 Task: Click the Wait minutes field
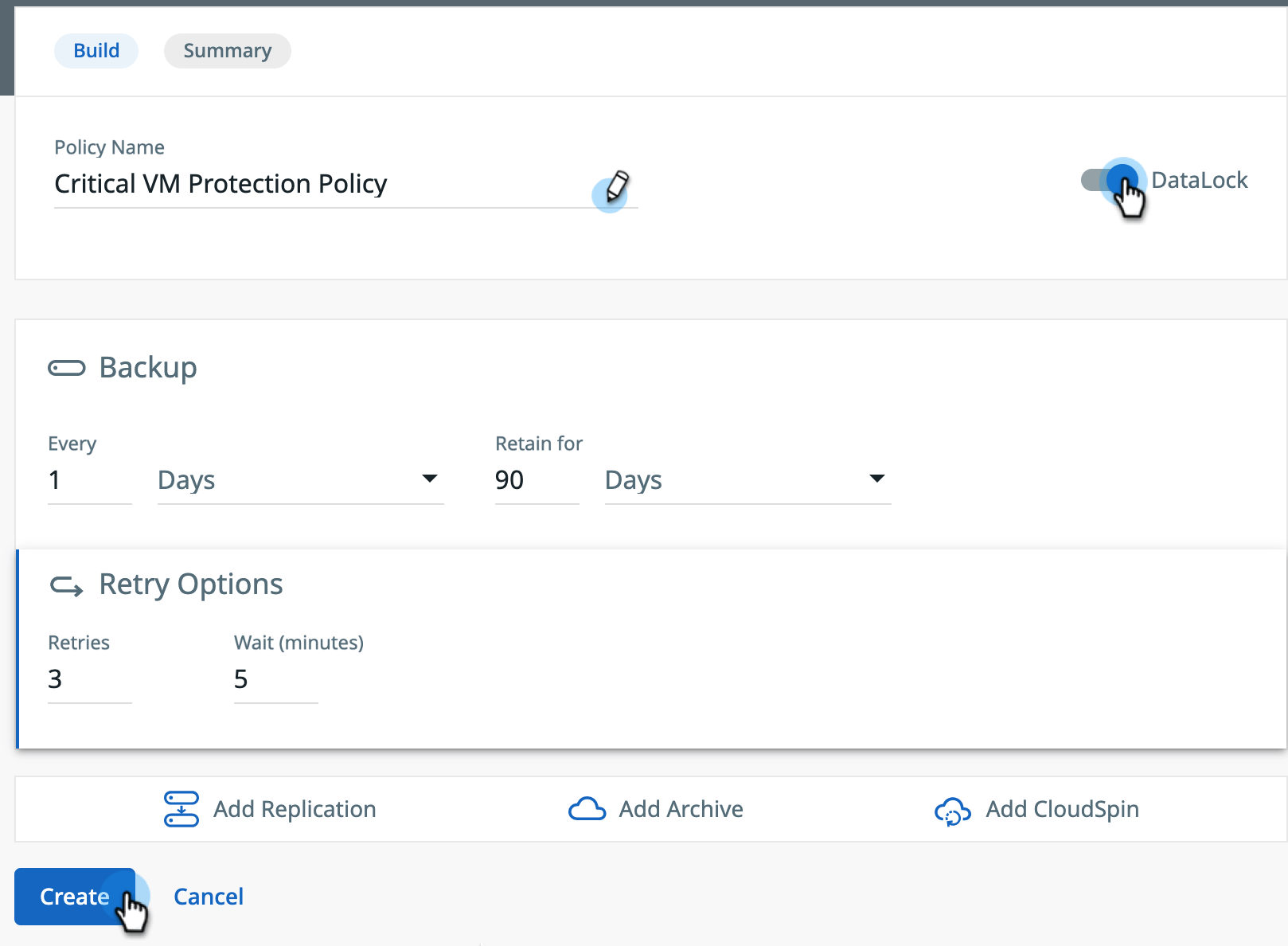(275, 679)
